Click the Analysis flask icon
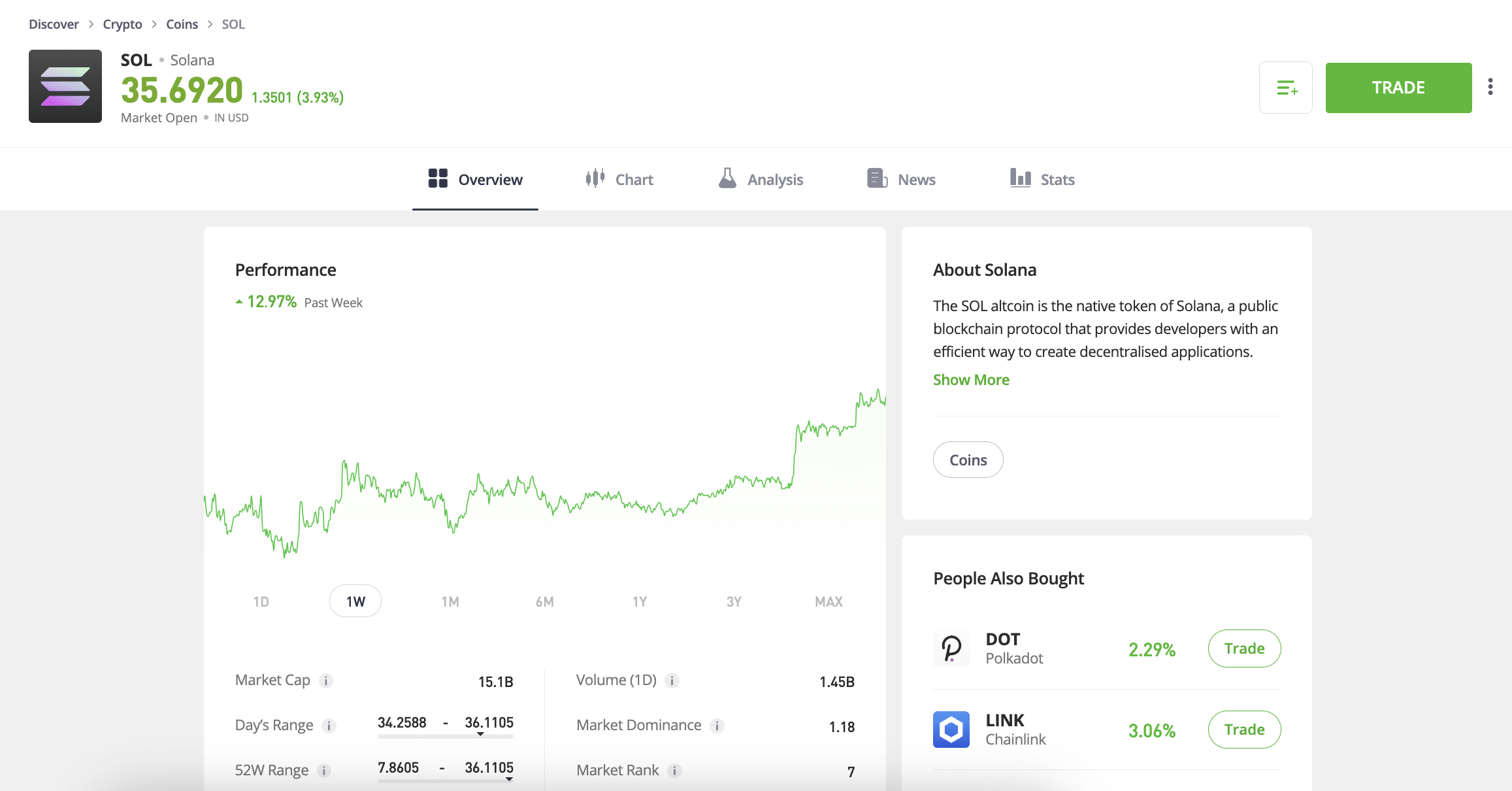This screenshot has height=791, width=1512. tap(727, 178)
